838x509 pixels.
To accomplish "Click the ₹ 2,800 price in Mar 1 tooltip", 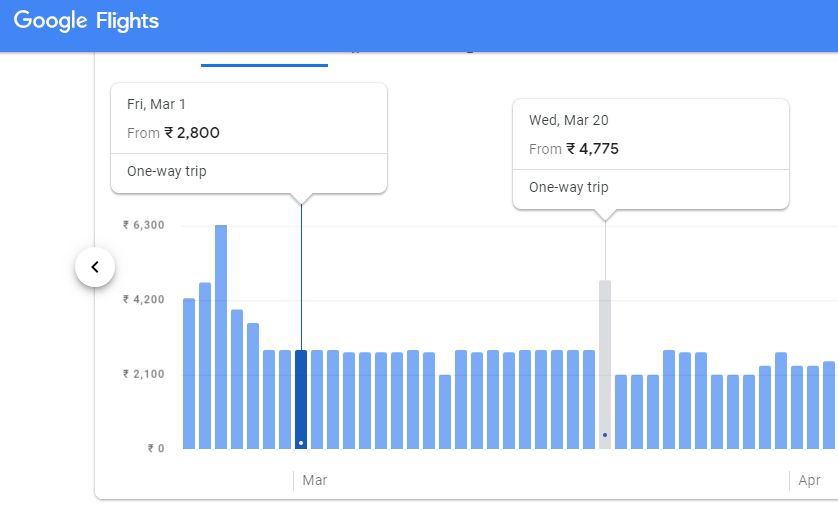I will point(192,133).
